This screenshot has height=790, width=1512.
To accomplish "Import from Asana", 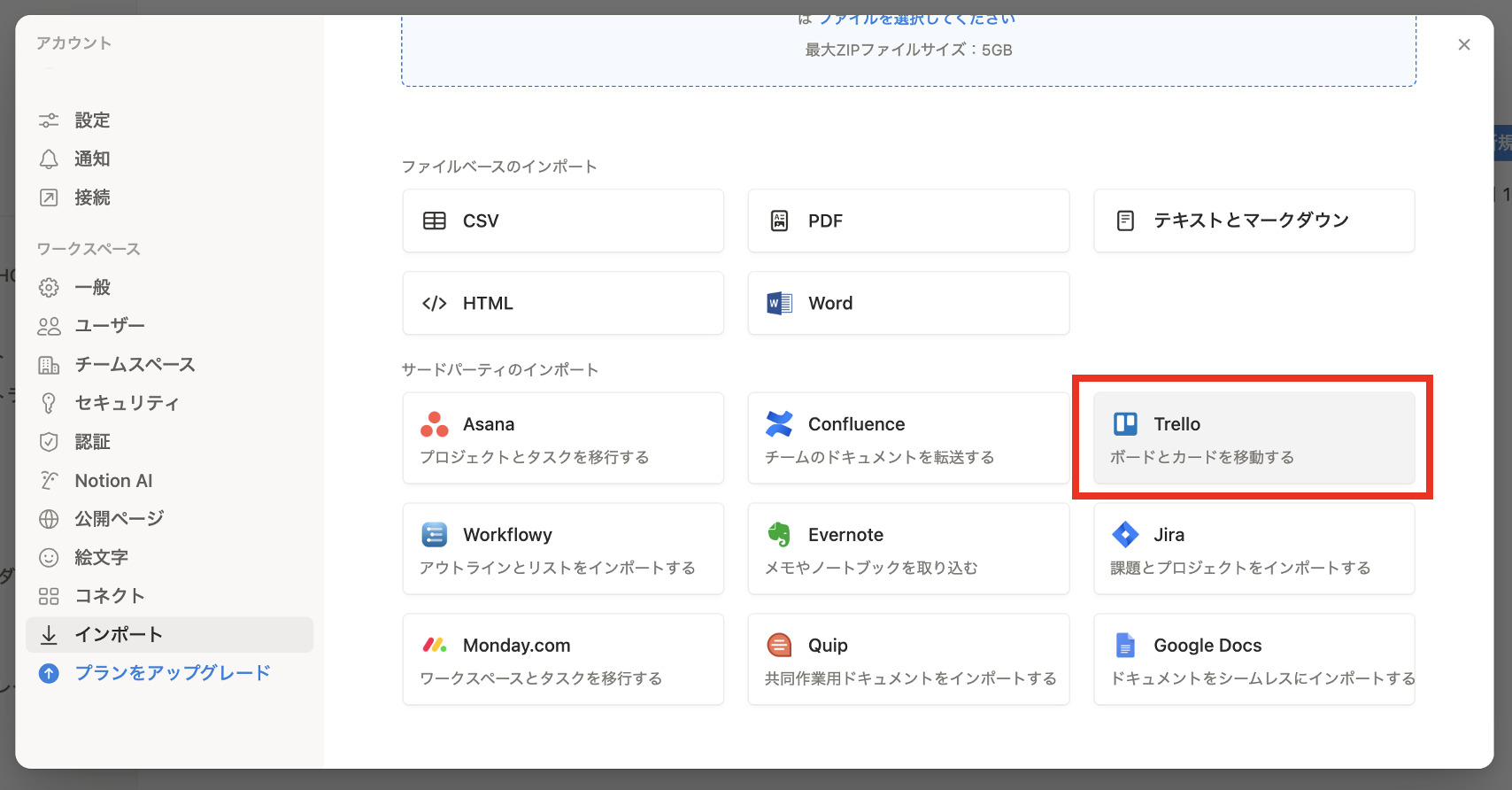I will coord(563,438).
